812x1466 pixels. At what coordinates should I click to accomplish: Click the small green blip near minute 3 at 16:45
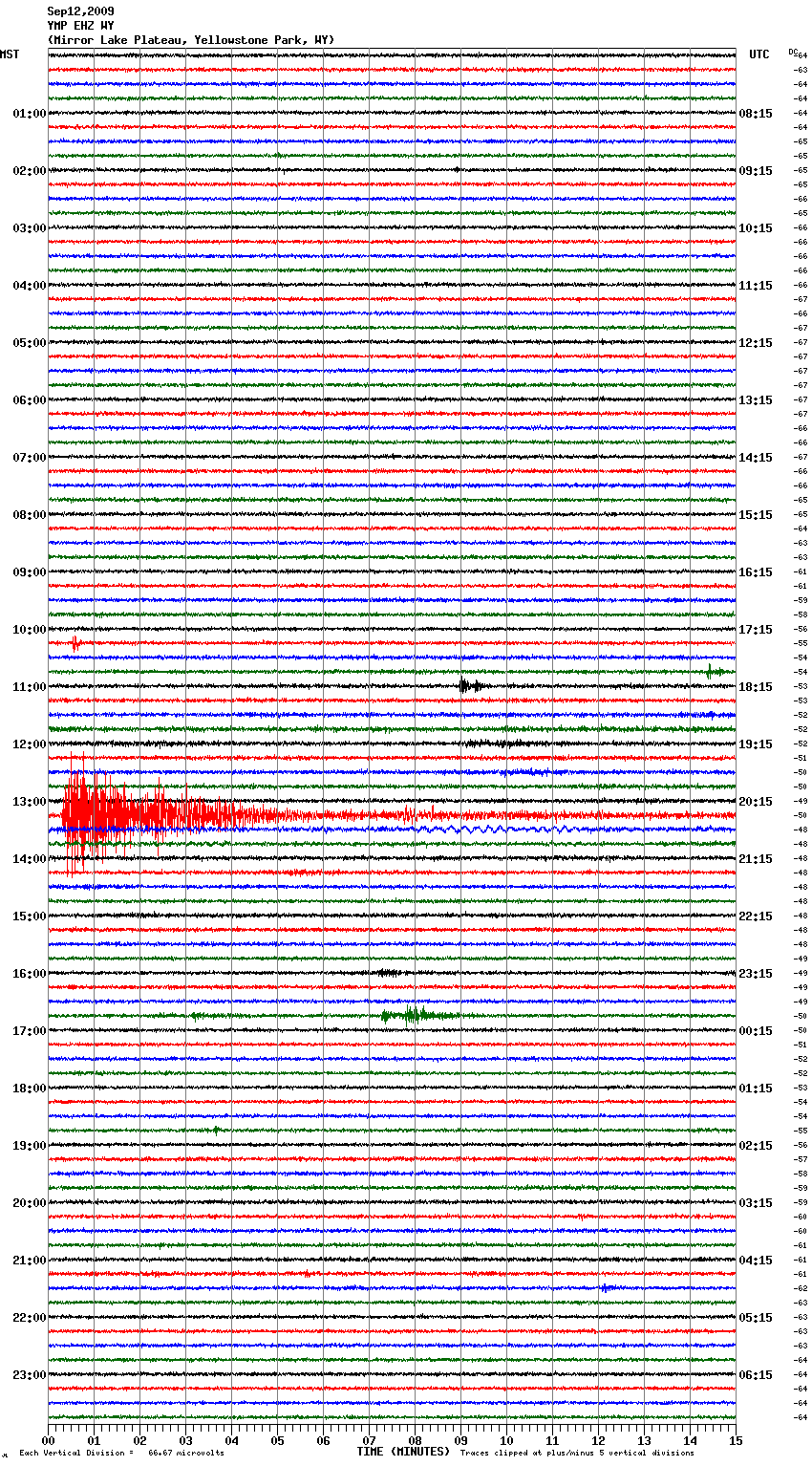195,1016
